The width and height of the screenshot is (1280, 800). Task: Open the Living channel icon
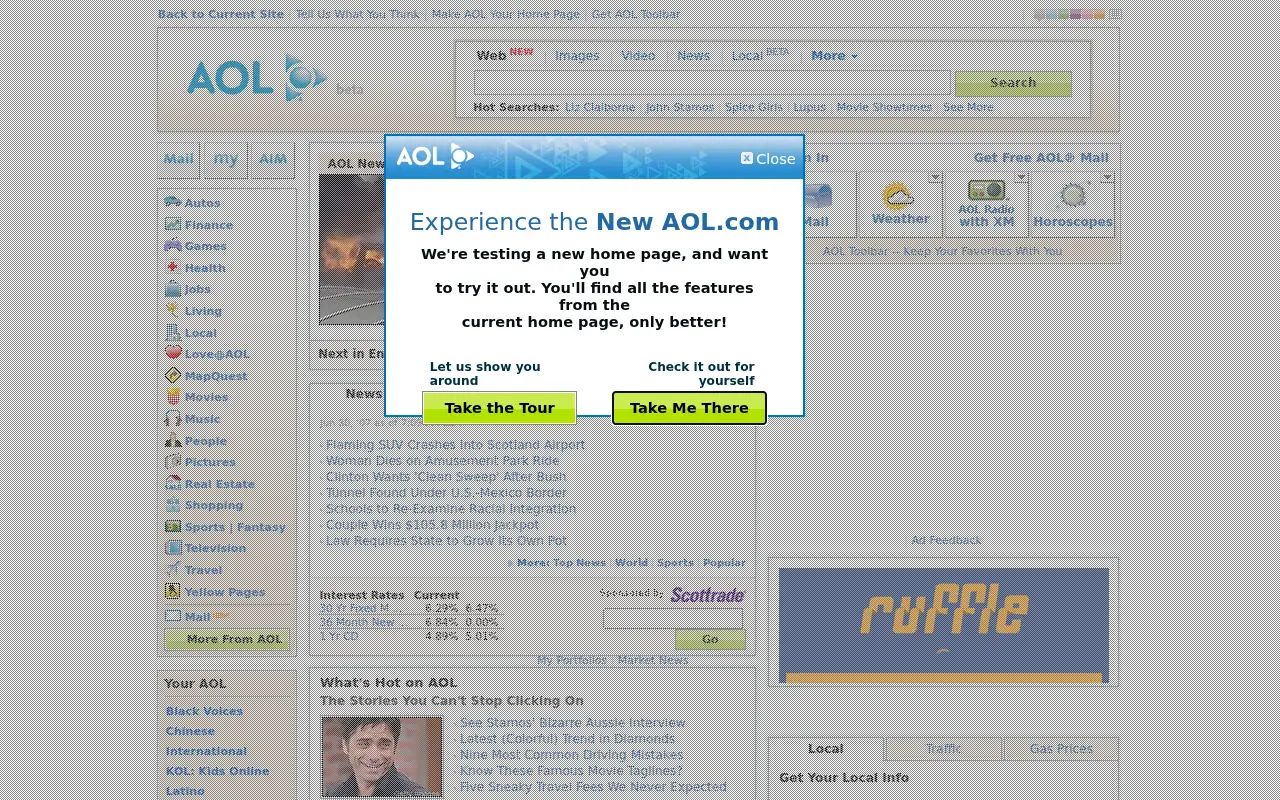tap(173, 310)
